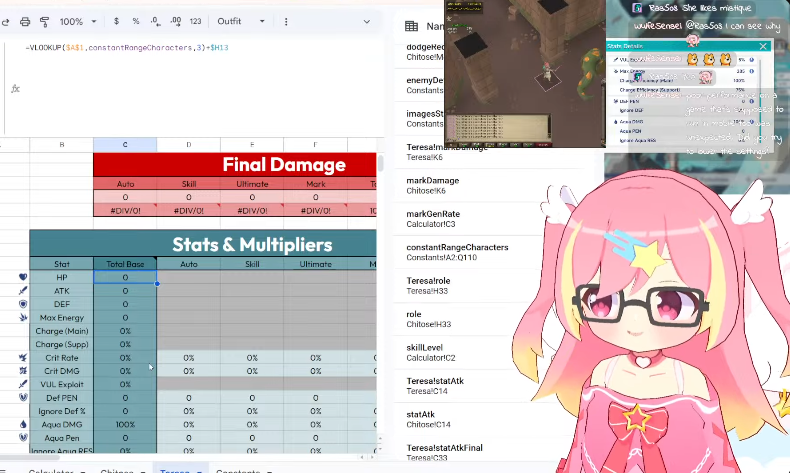
Task: Click the icon beside VUL Exploit row
Action: (x=23, y=384)
